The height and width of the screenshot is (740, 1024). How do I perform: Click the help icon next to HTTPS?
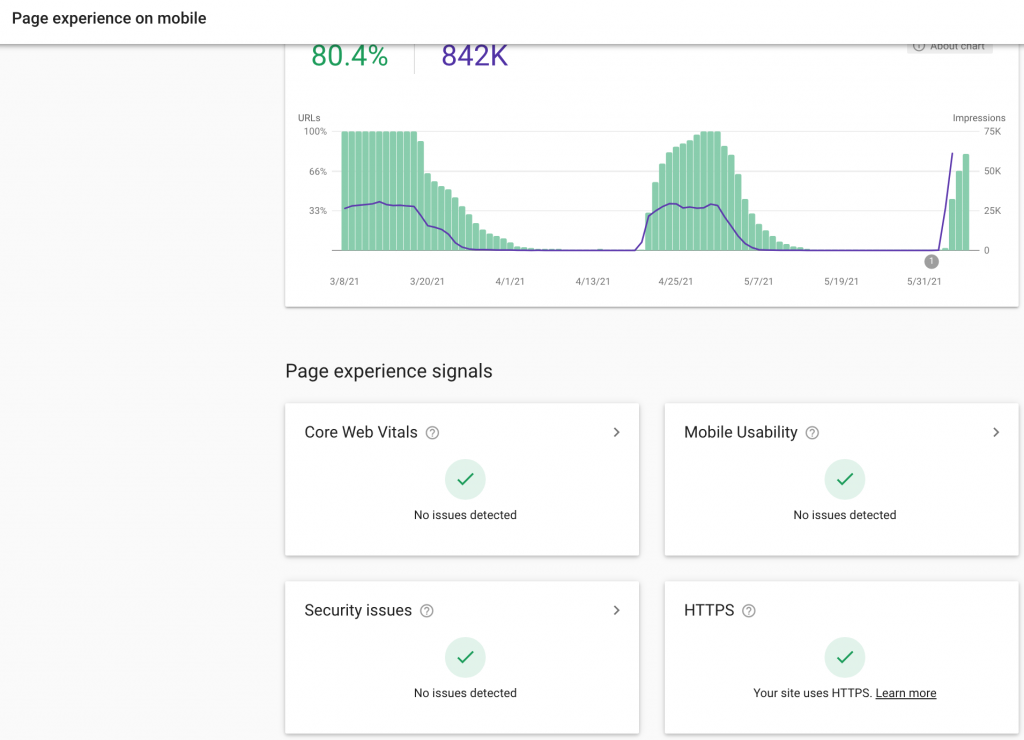pos(748,611)
